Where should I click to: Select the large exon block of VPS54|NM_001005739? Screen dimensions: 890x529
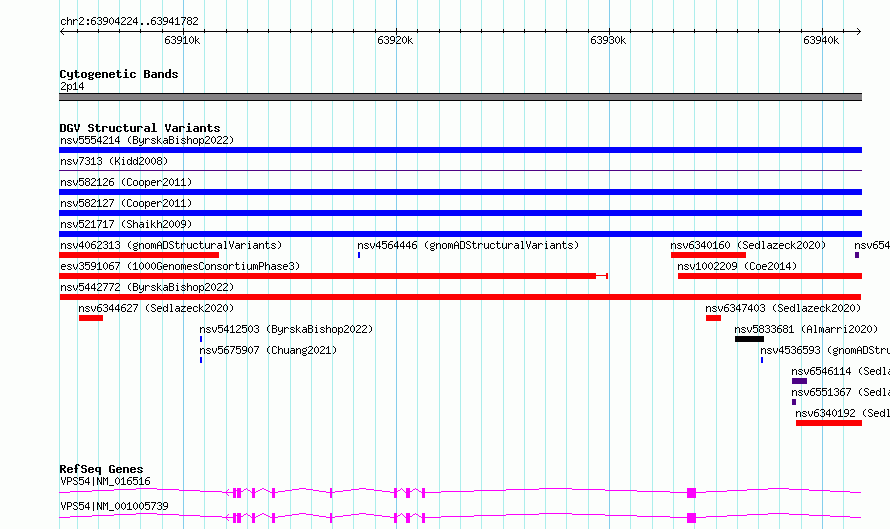point(691,518)
